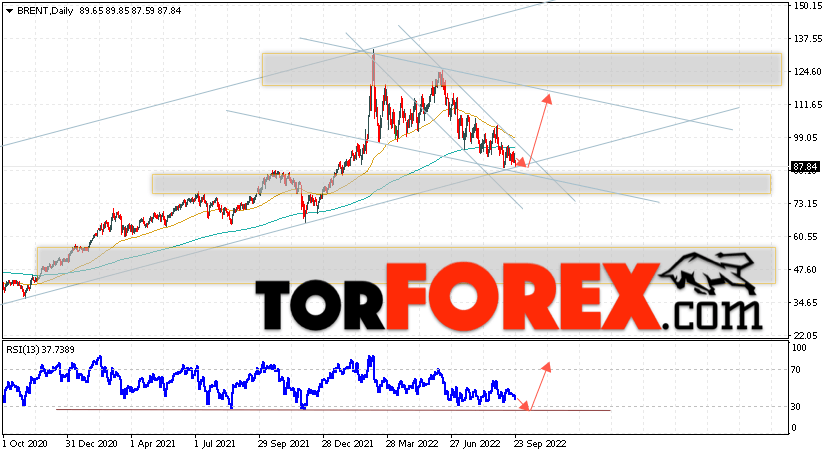Viewport: 828px width, 455px height.
Task: Click the 1 Oct 2020 date label
Action: click(25, 443)
